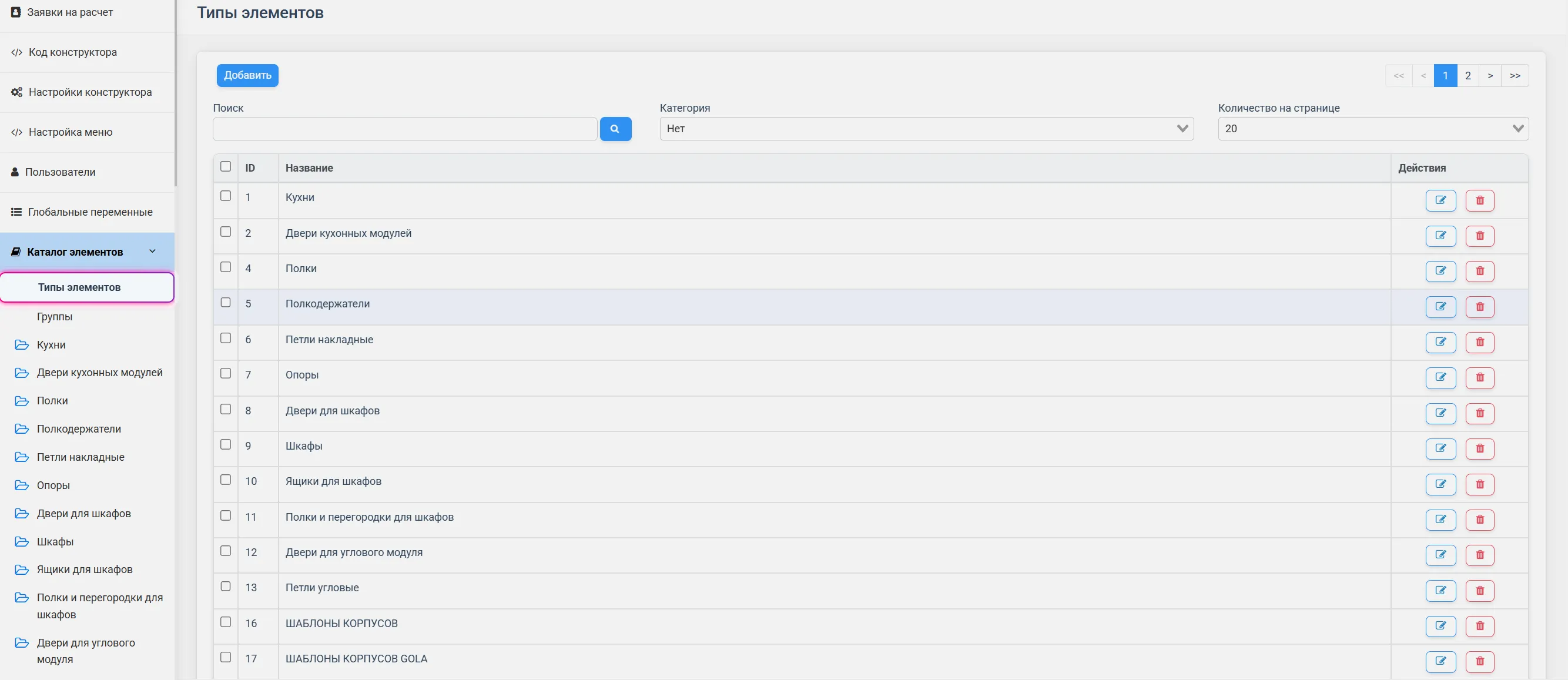Delete the Петли накладные row

click(1479, 342)
